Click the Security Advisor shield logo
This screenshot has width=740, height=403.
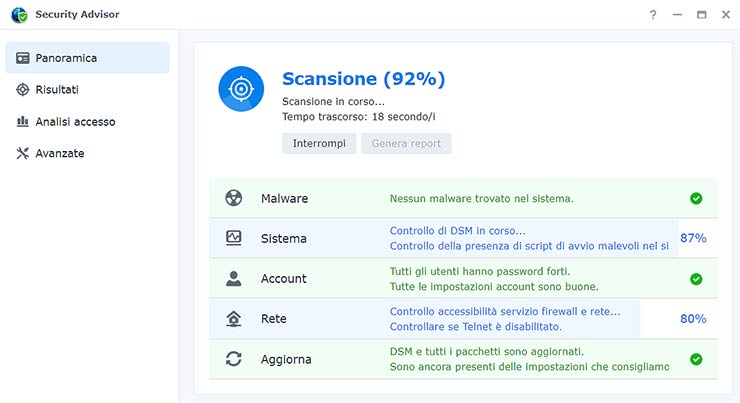point(19,15)
